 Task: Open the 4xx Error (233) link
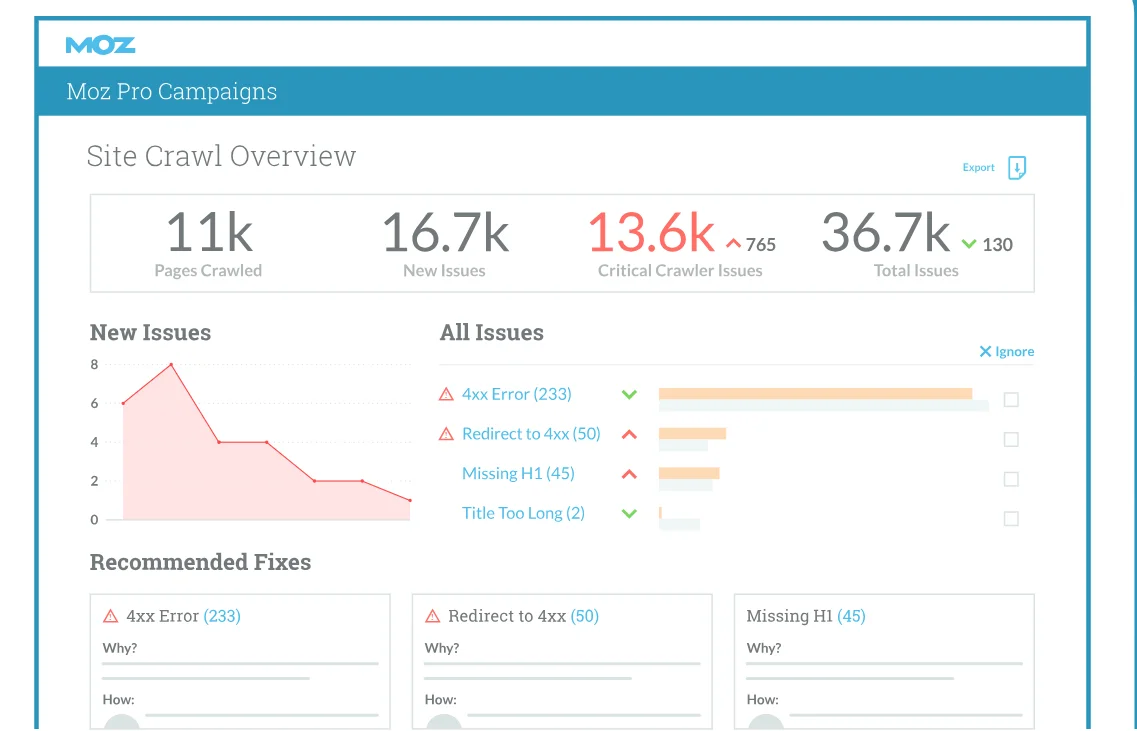tap(516, 393)
